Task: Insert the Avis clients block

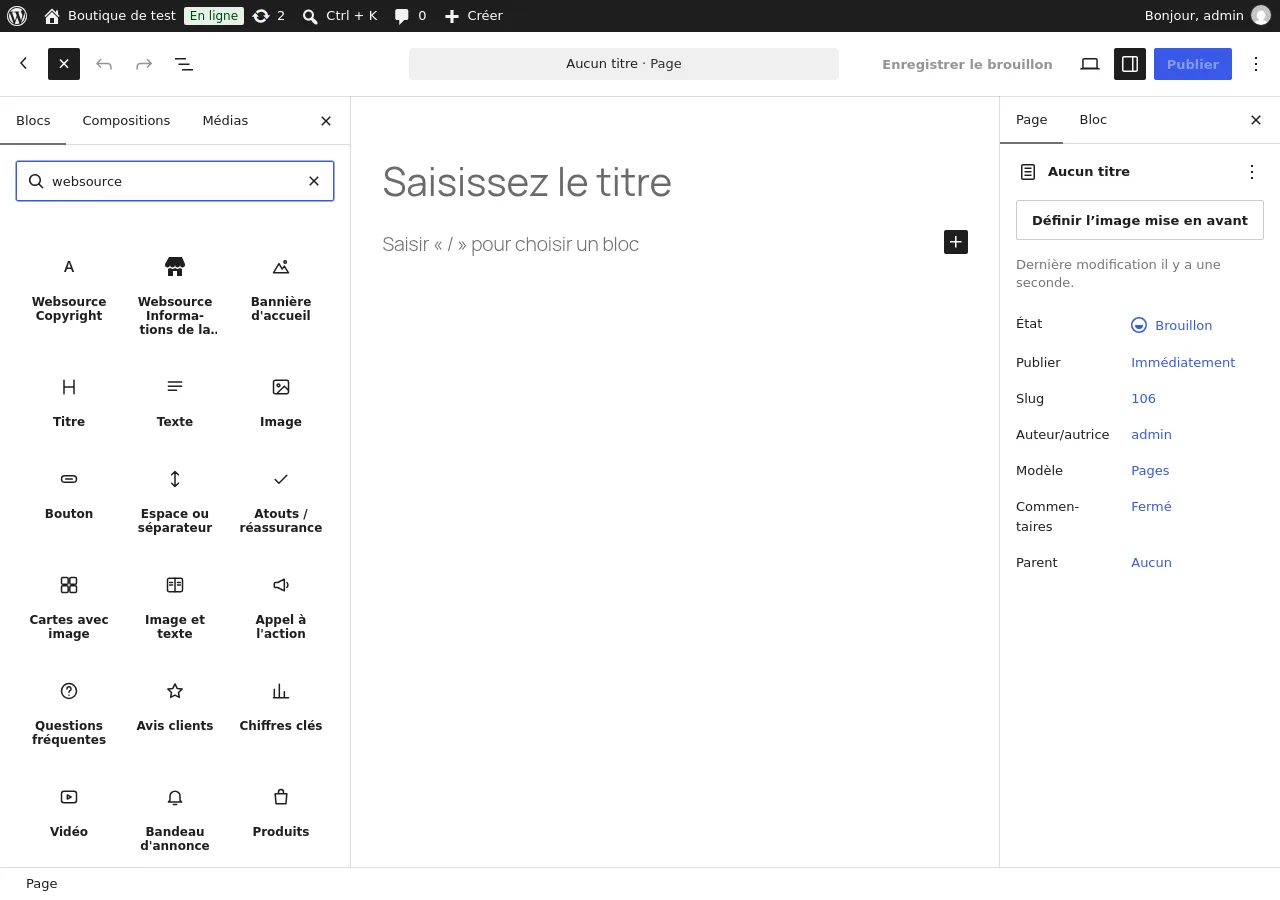Action: tap(175, 706)
